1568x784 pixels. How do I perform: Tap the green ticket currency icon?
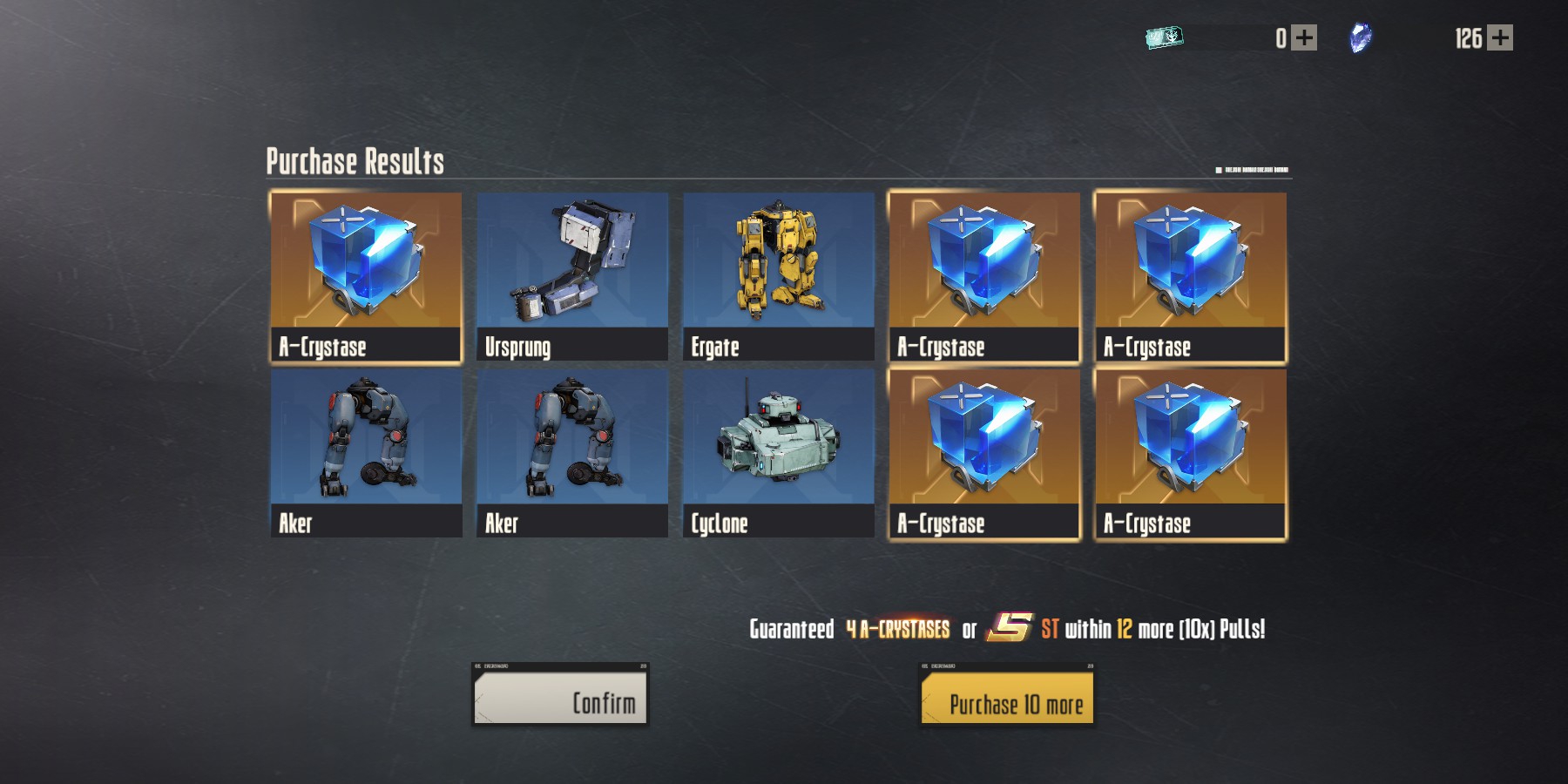click(1165, 37)
